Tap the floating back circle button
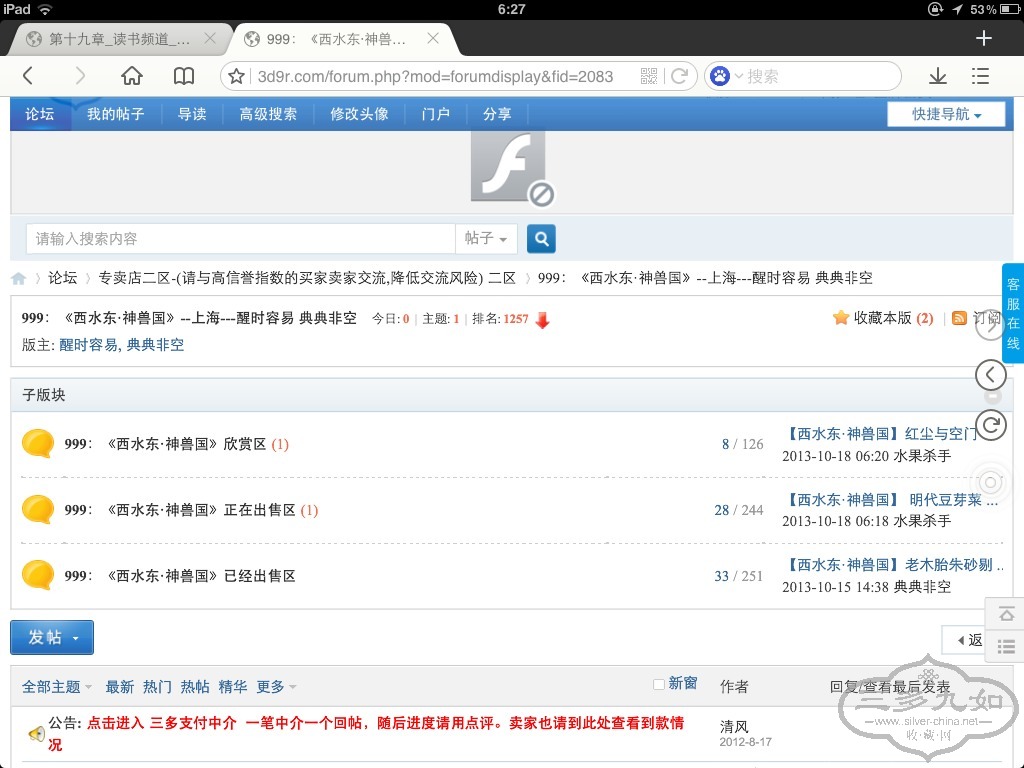1024x768 pixels. pyautogui.click(x=991, y=376)
